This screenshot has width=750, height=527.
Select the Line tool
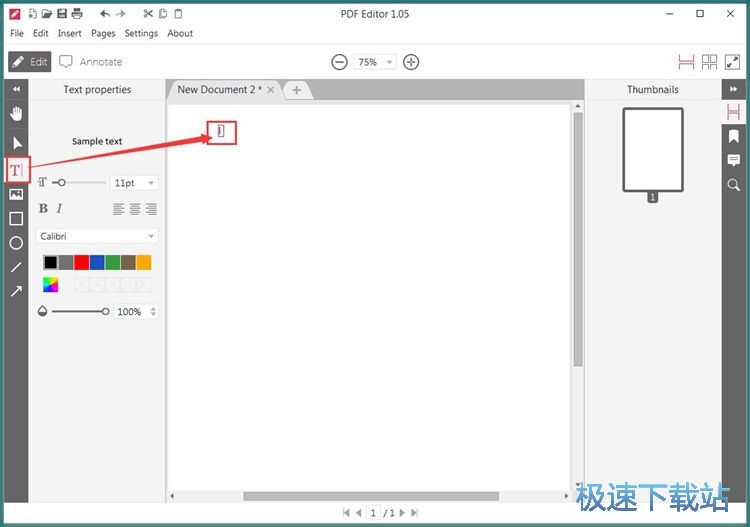[x=16, y=267]
